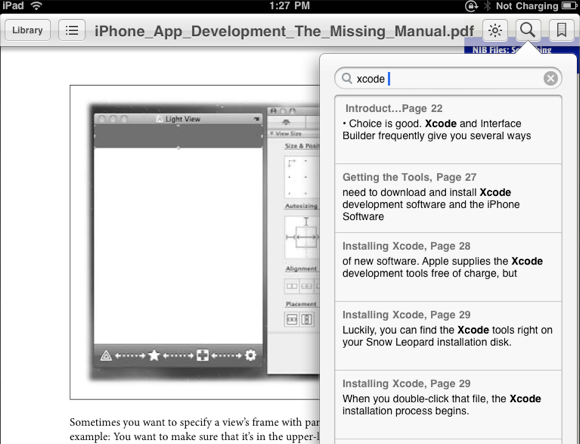Focus the search field containing xcode
The width and height of the screenshot is (580, 444).
click(x=448, y=78)
